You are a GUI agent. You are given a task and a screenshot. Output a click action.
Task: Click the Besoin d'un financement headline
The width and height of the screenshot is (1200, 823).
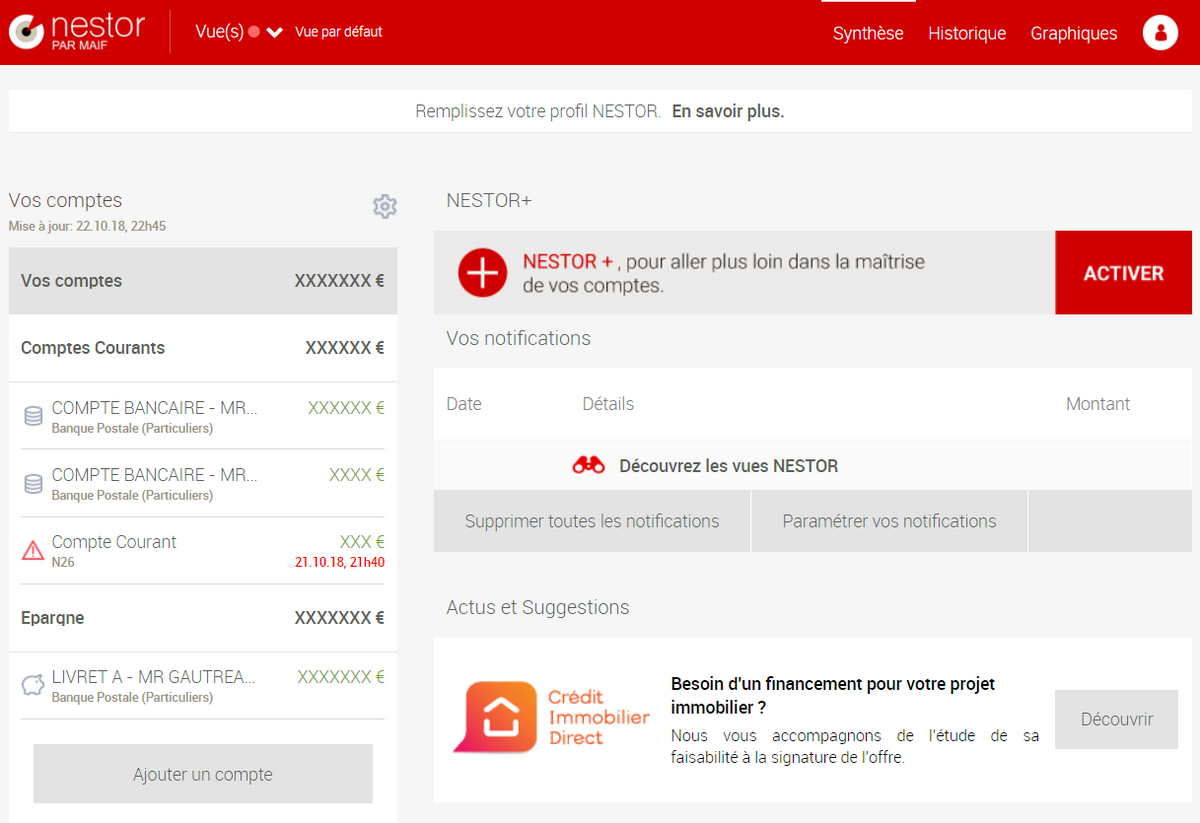(x=833, y=695)
